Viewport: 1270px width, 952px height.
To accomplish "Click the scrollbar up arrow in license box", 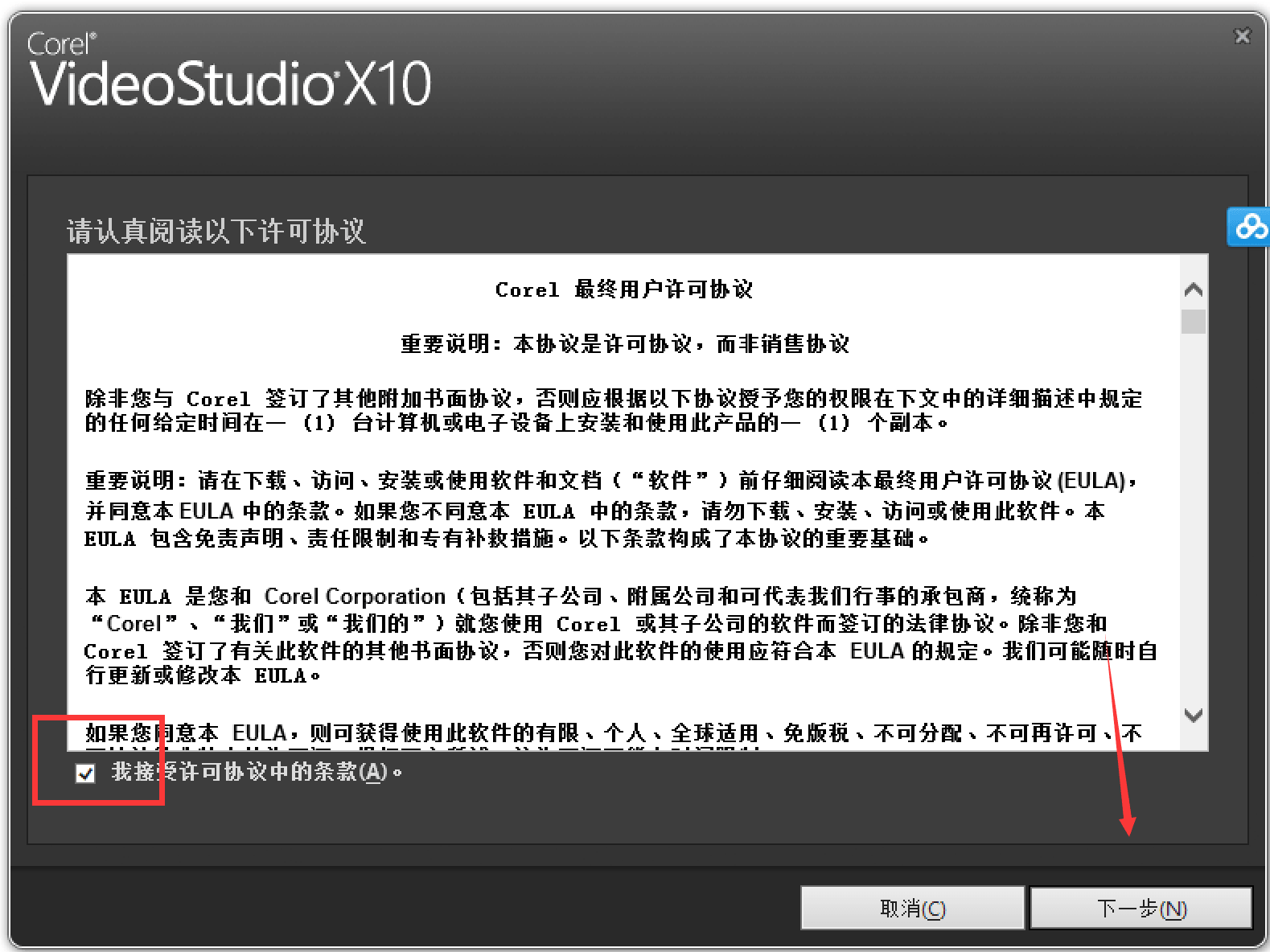I will click(x=1194, y=289).
